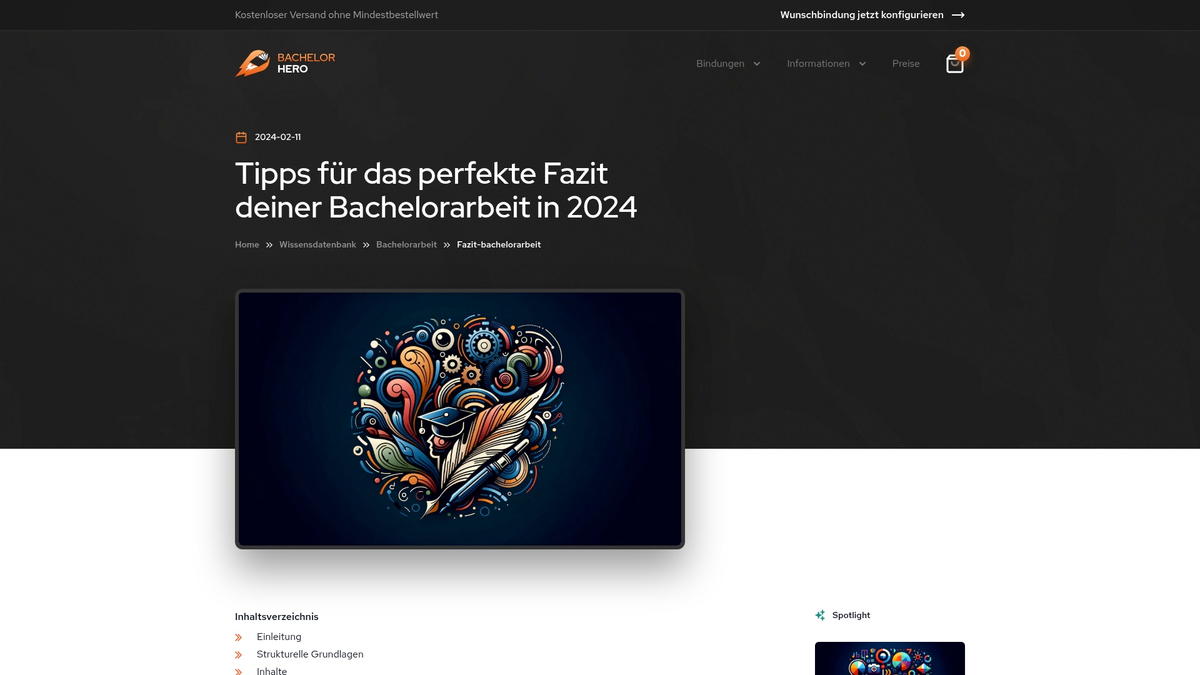Click the arrow icon after "Wunschbindung jetzt konfigurieren"
This screenshot has width=1200, height=675.
click(x=958, y=15)
